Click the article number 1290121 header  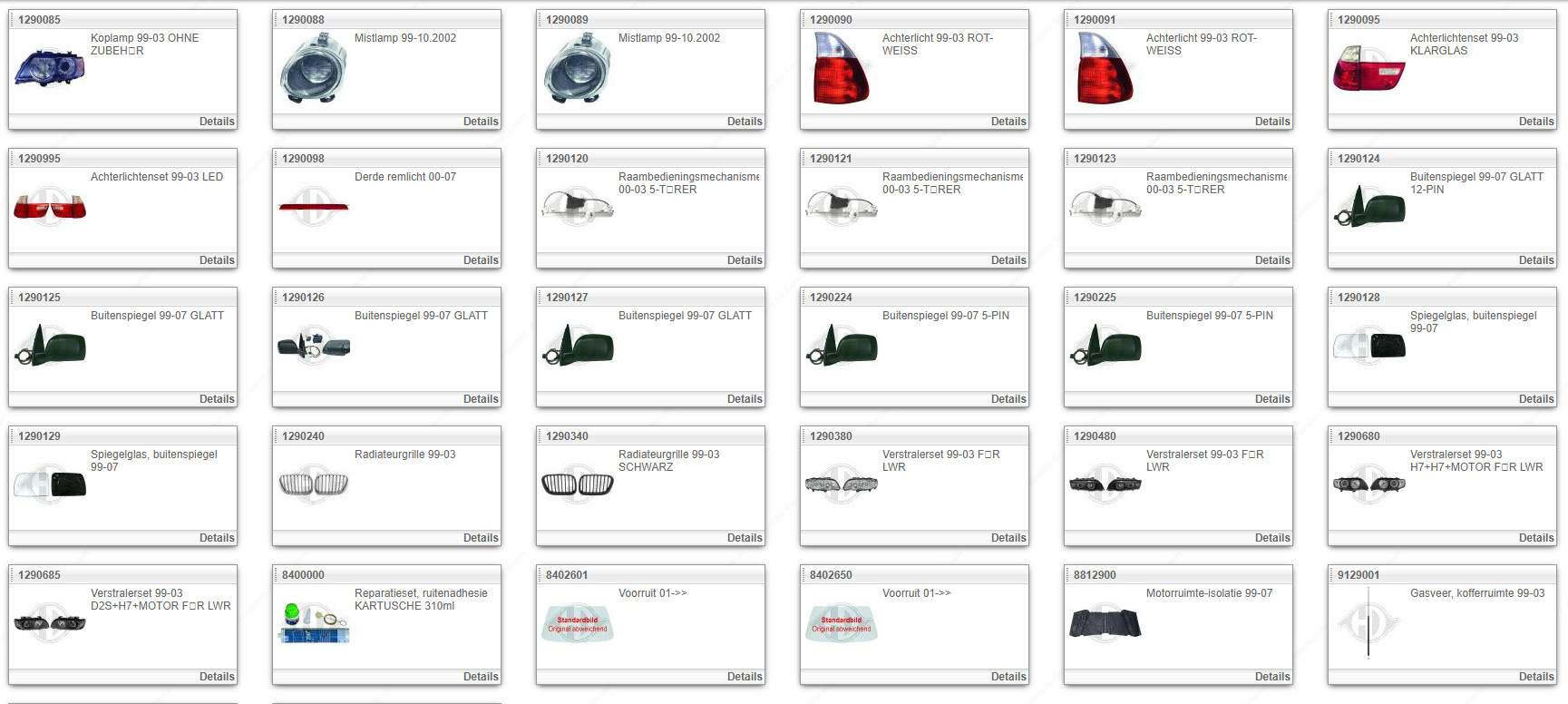click(831, 159)
